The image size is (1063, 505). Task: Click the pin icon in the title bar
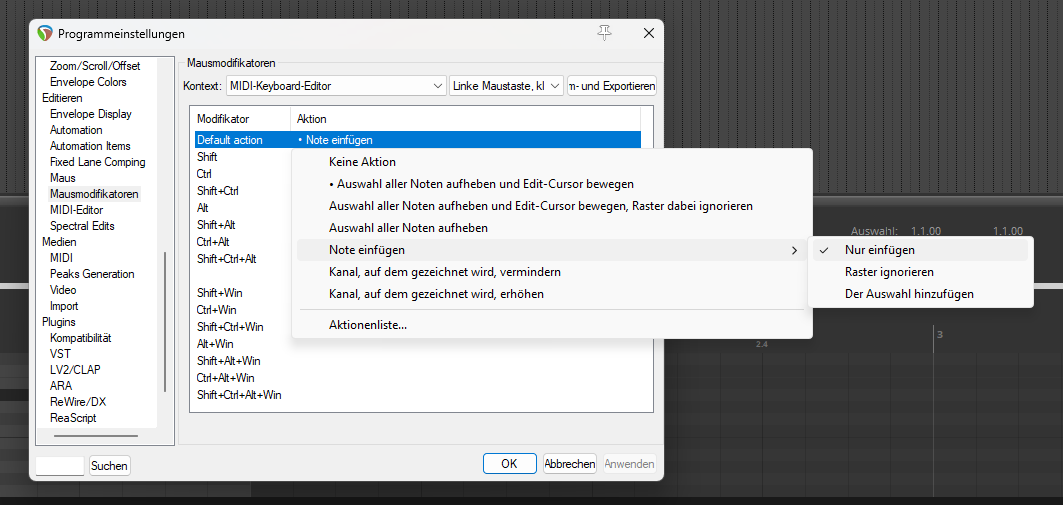point(604,33)
